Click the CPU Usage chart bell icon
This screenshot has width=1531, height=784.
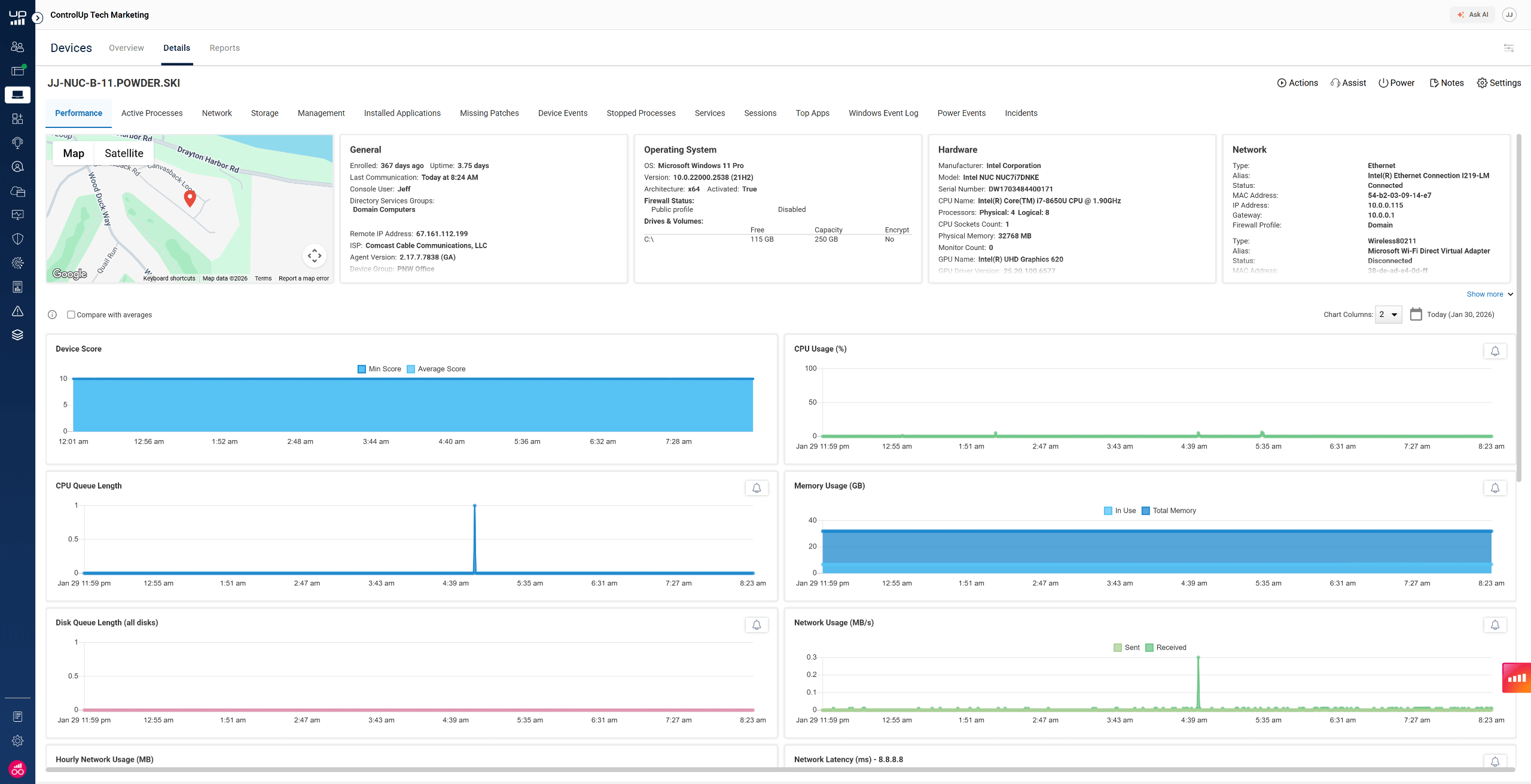[x=1495, y=351]
